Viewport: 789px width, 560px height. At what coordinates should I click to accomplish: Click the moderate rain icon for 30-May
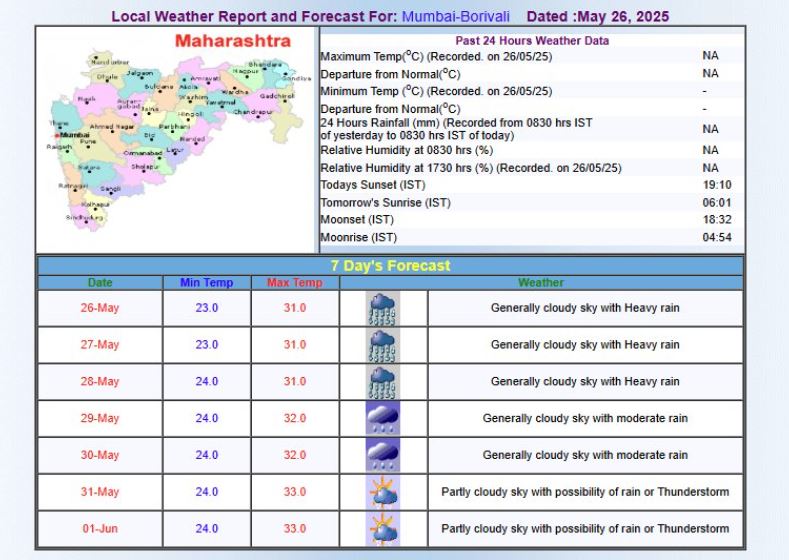[x=382, y=455]
